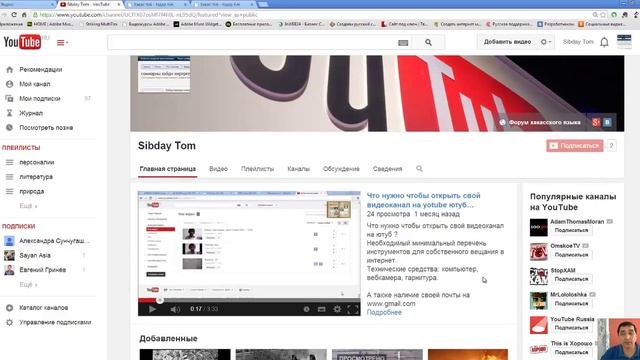Click the browser address bar
This screenshot has width=640, height=360.
(310, 15)
